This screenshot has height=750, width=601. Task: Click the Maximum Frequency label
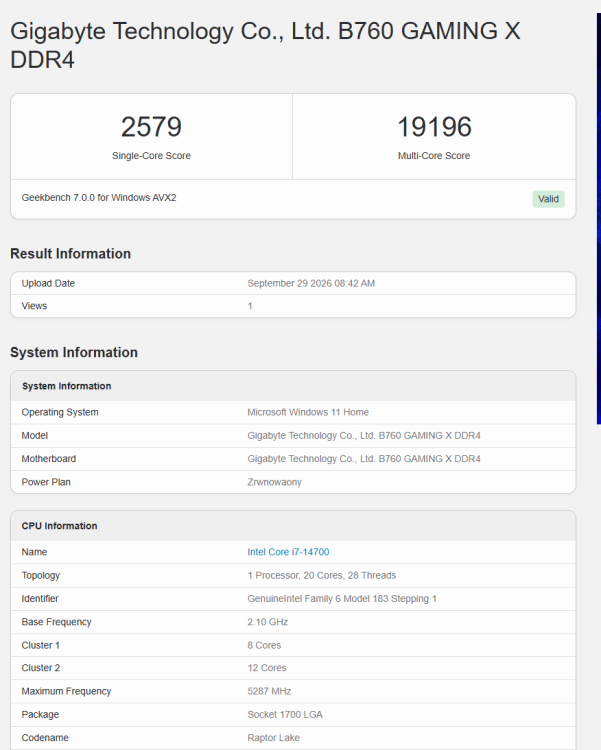coord(66,691)
